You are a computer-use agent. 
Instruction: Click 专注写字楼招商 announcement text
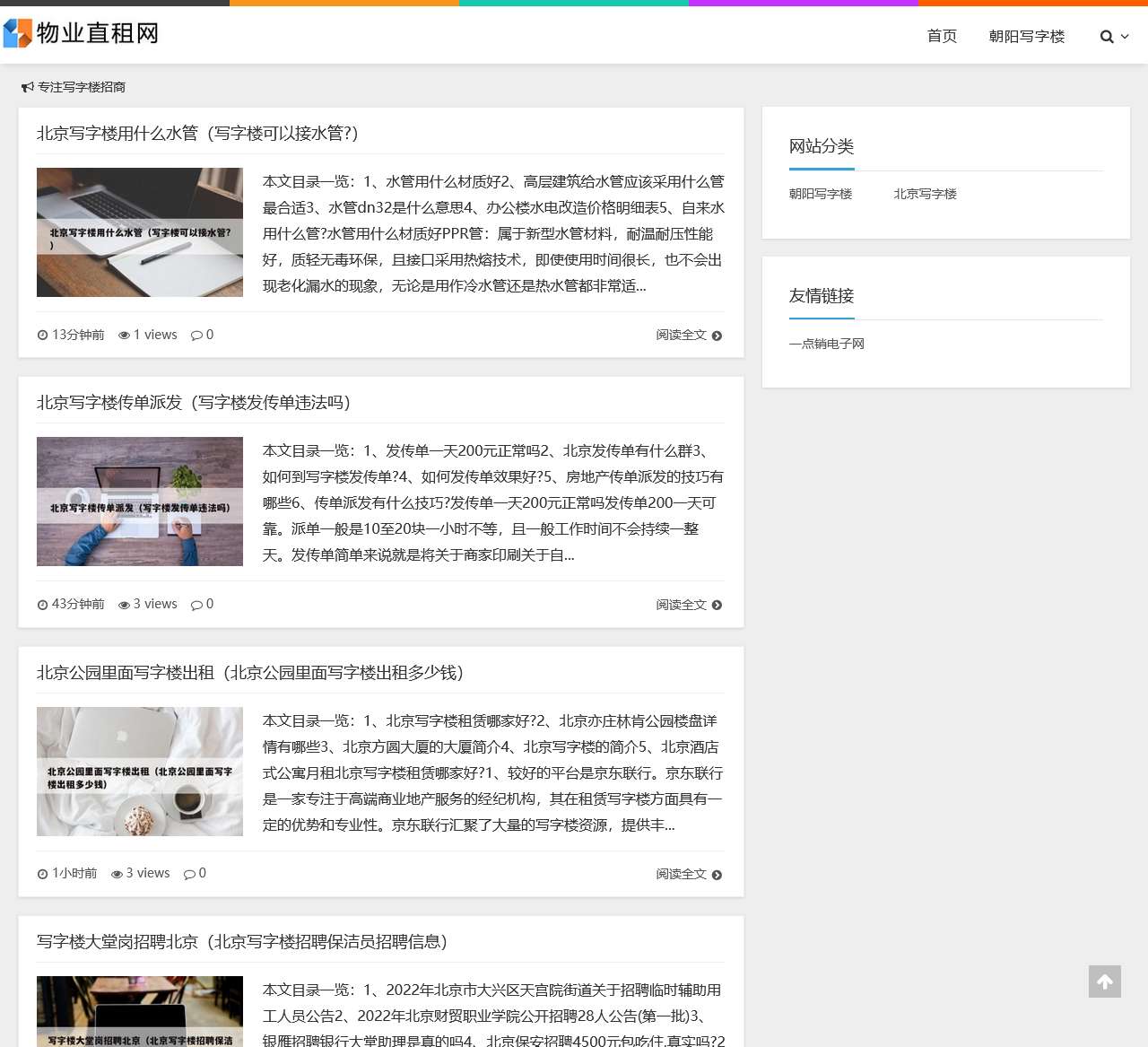click(x=82, y=87)
